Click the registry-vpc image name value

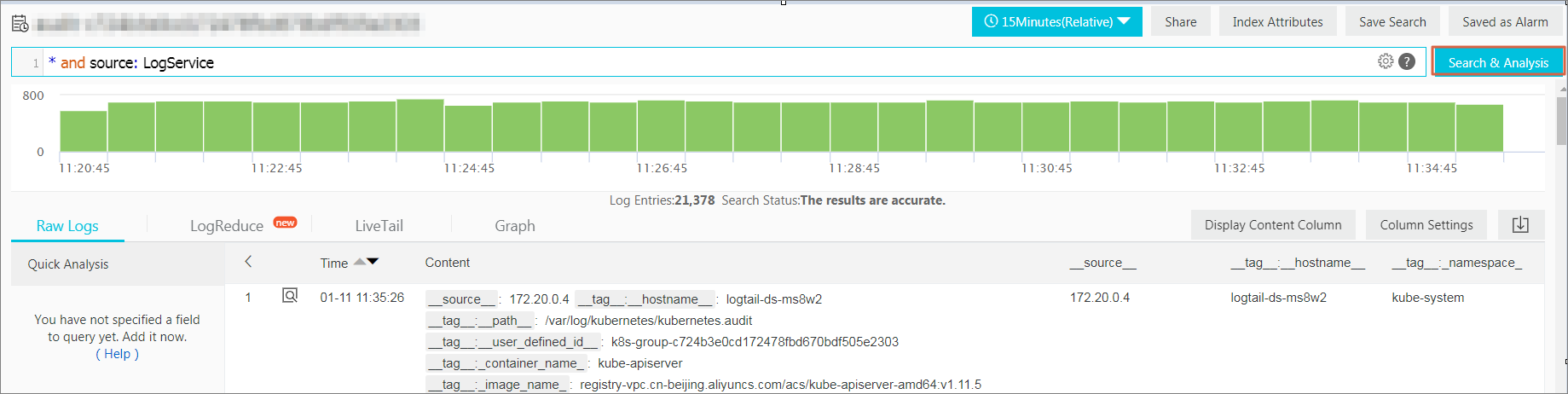[x=780, y=385]
